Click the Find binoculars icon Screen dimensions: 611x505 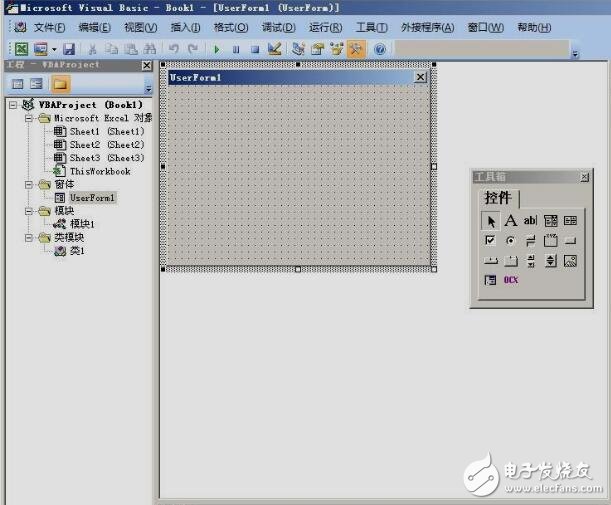click(150, 49)
